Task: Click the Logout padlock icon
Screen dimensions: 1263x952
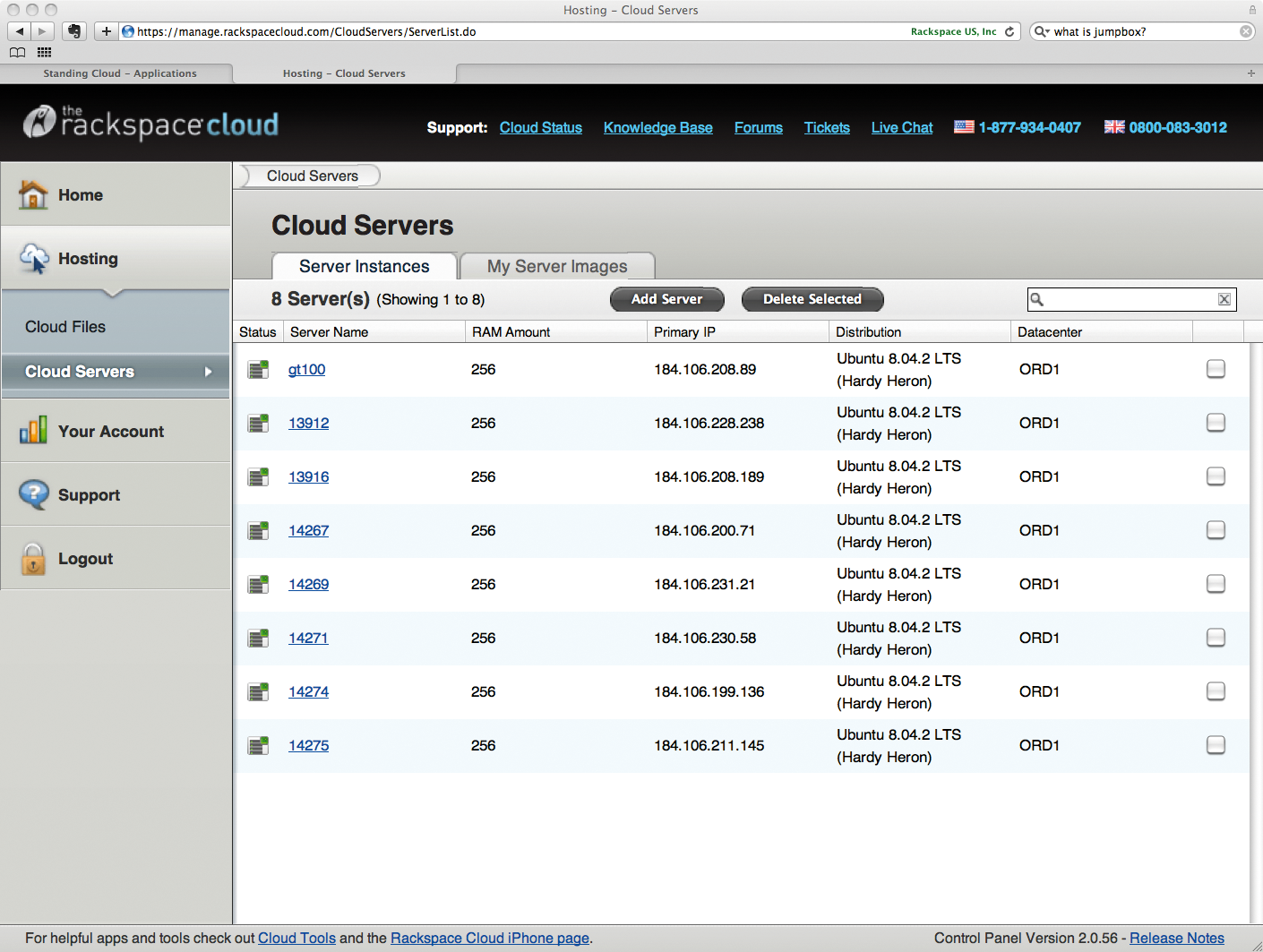Action: point(34,559)
